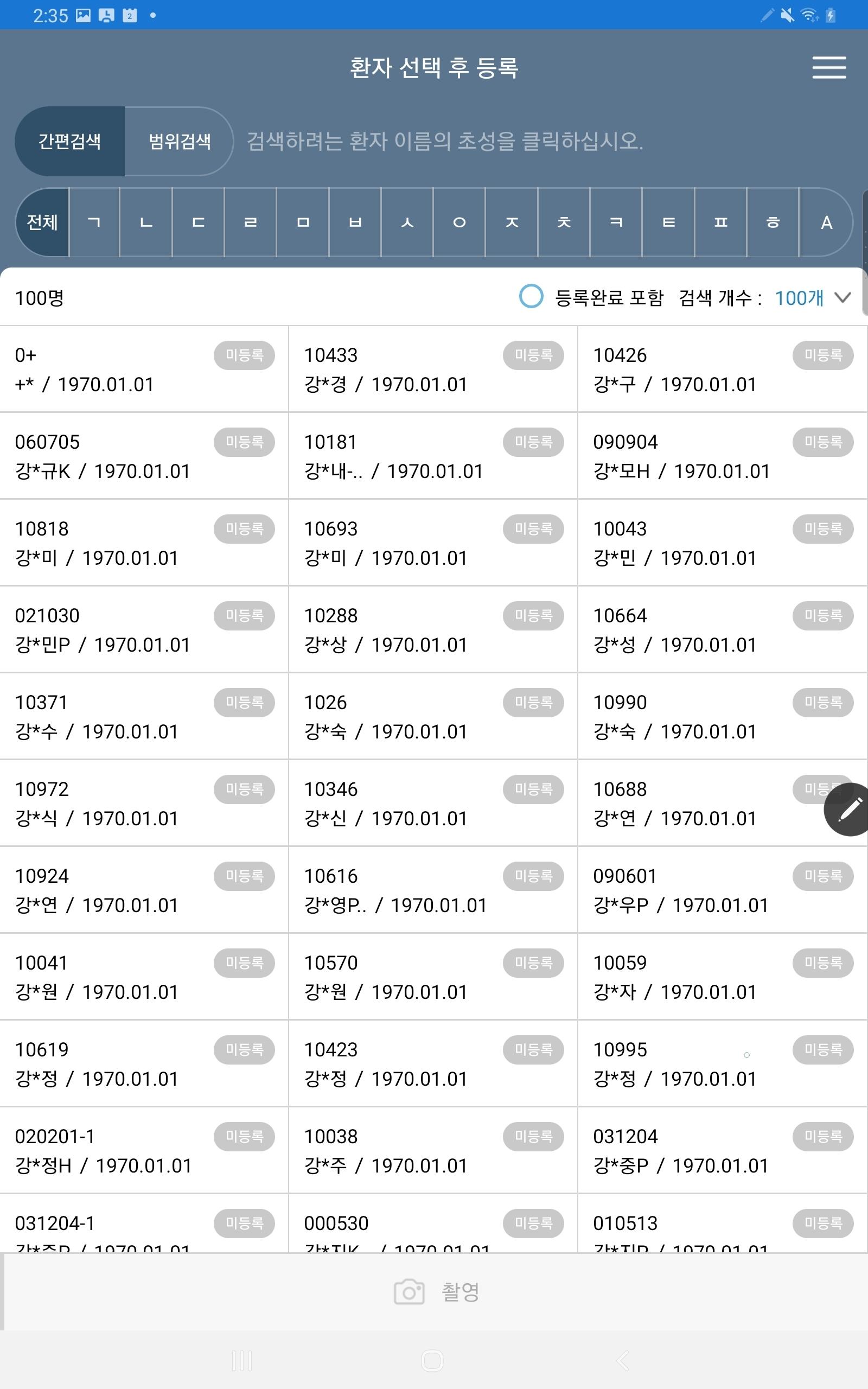Select the 전체 filter tab

tap(42, 222)
